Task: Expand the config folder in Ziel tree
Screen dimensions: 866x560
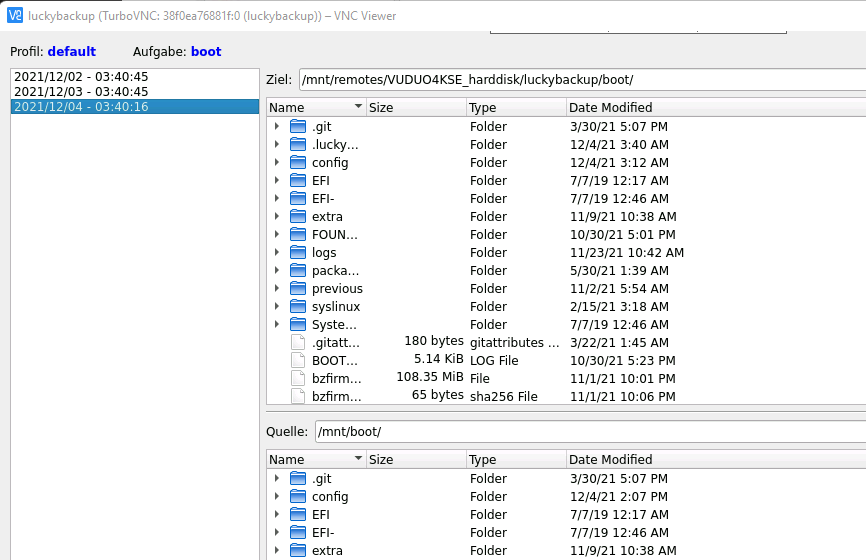Action: pyautogui.click(x=277, y=162)
